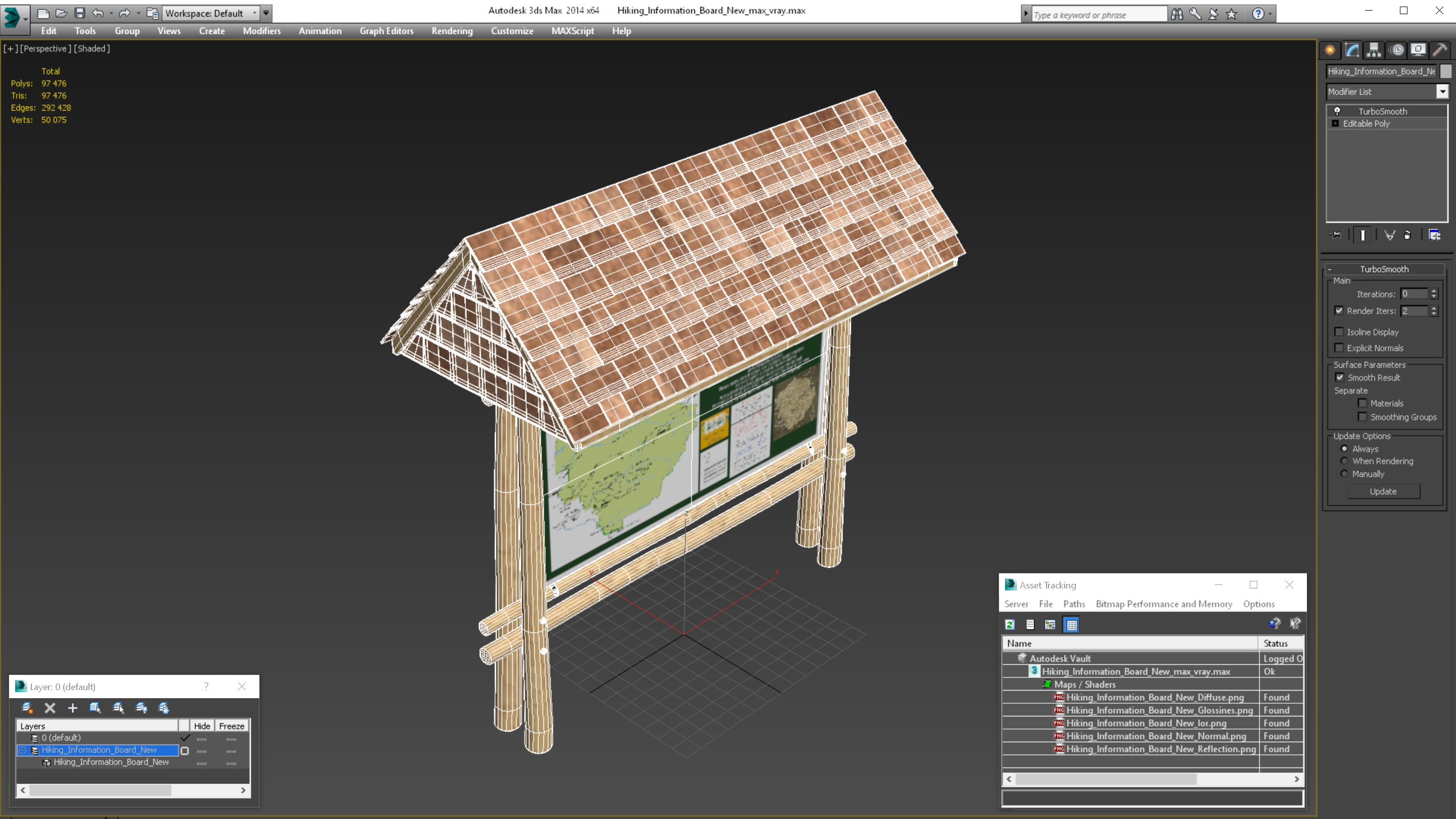Click the Perspective viewport label

click(x=45, y=49)
